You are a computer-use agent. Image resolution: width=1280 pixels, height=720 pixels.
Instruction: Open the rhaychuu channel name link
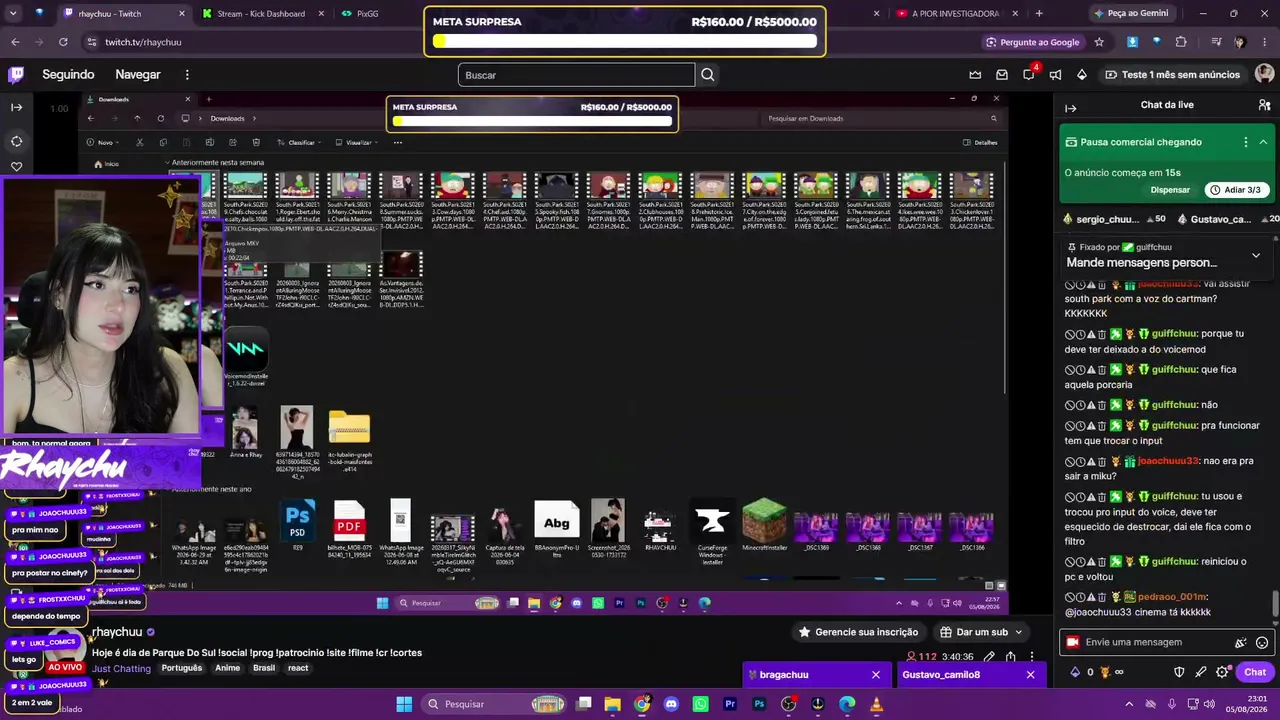coord(117,632)
